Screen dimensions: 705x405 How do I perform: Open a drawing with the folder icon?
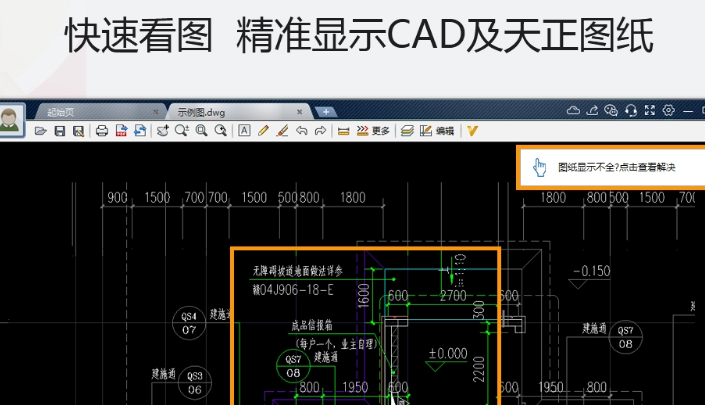click(40, 131)
